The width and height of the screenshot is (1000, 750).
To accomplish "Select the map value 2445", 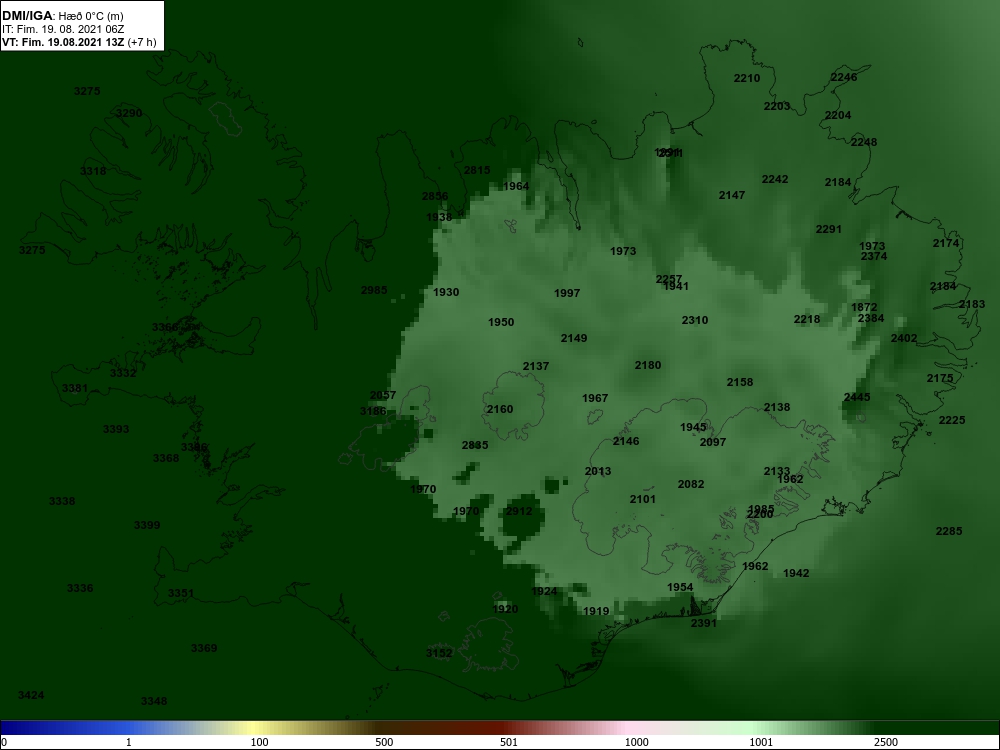I will 857,397.
